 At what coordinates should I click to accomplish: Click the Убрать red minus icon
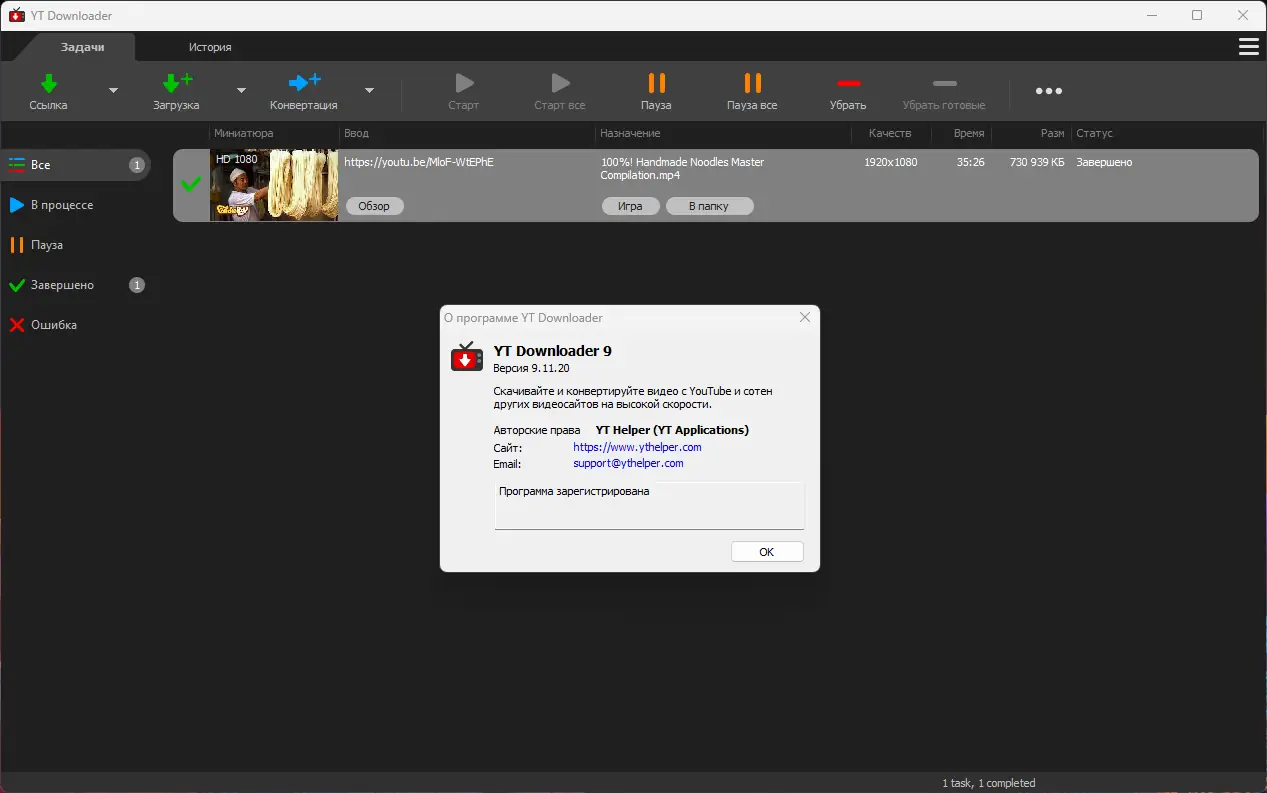tap(848, 83)
